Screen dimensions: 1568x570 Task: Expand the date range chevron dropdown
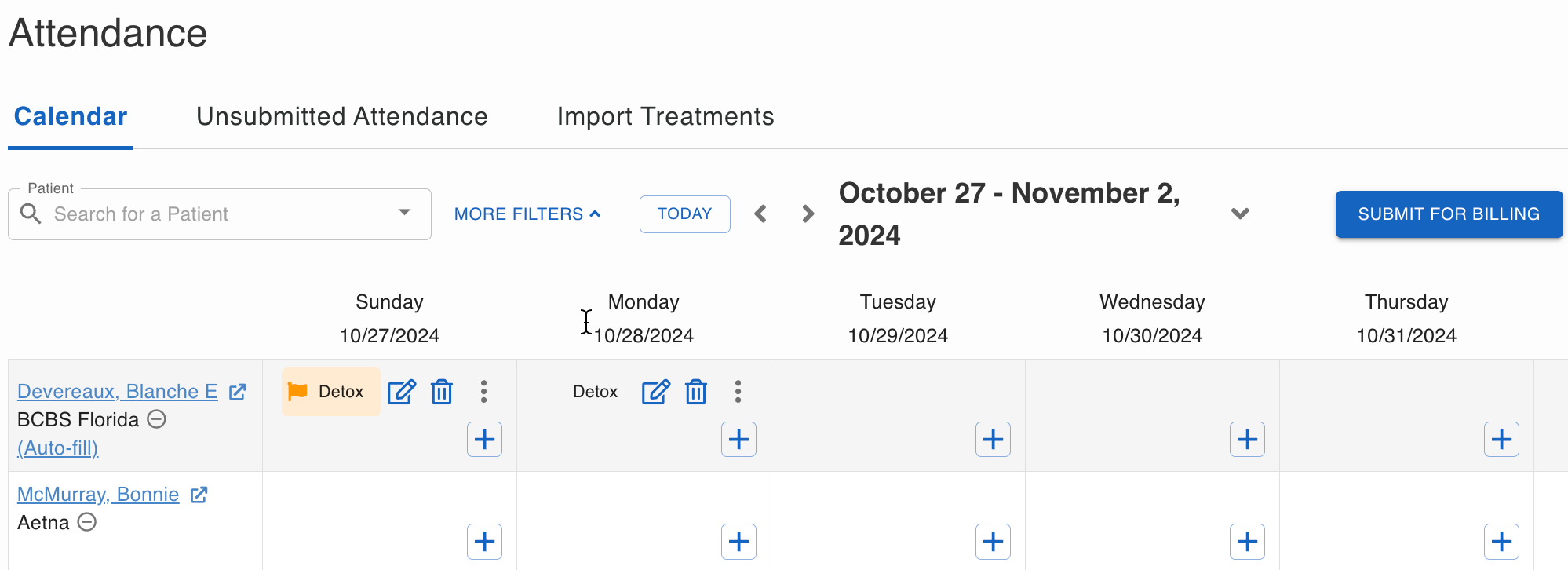(1240, 214)
